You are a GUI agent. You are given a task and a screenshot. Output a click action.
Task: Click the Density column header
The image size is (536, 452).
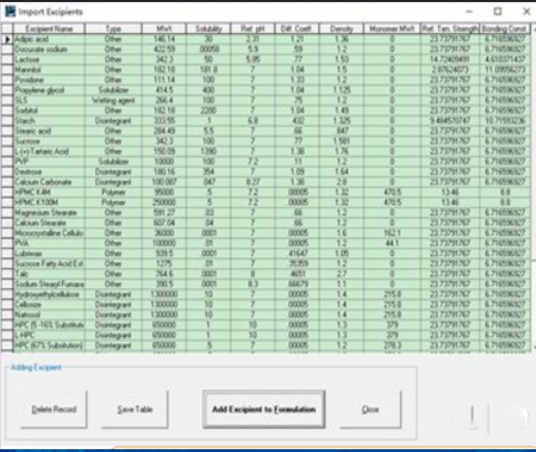[341, 29]
